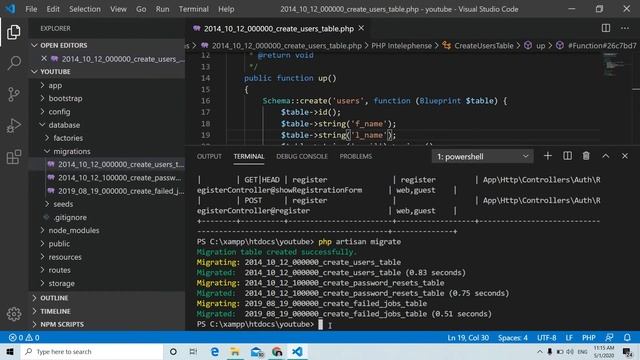Viewport: 640px width, 360px height.
Task: Expand the Timeline section
Action: coord(108,311)
